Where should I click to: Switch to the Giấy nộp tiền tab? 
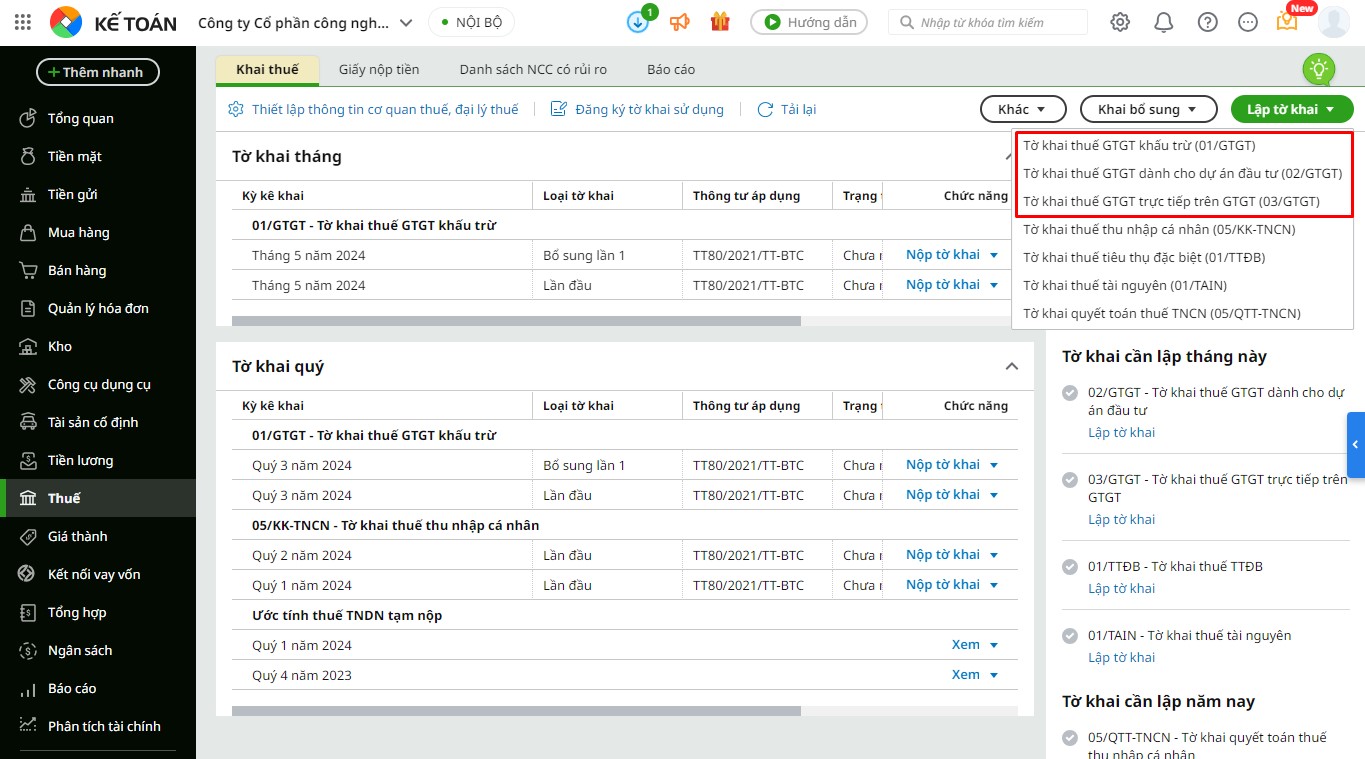tap(379, 69)
